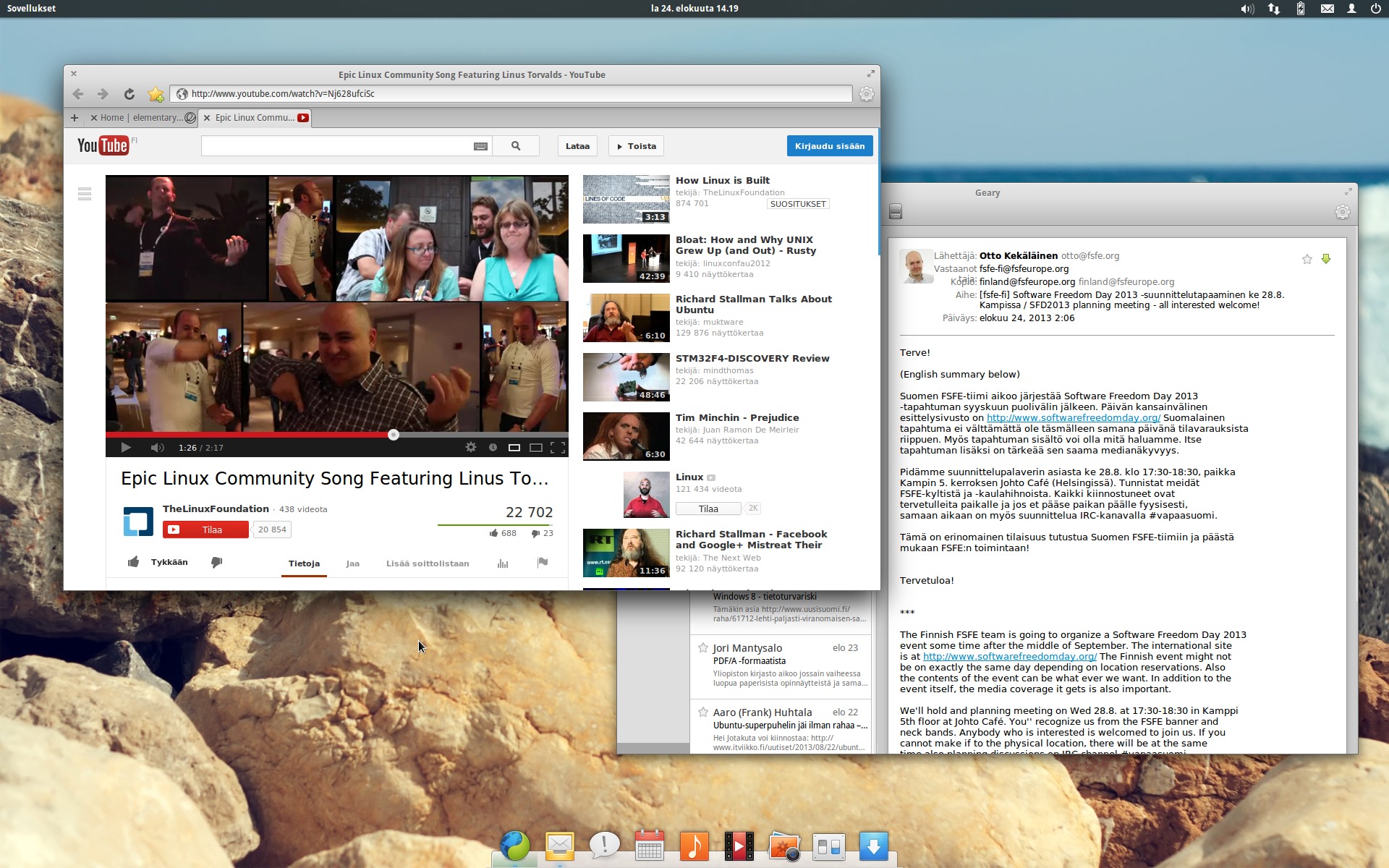Switch to large player size
Screen dimensions: 1389x868
coord(536,448)
